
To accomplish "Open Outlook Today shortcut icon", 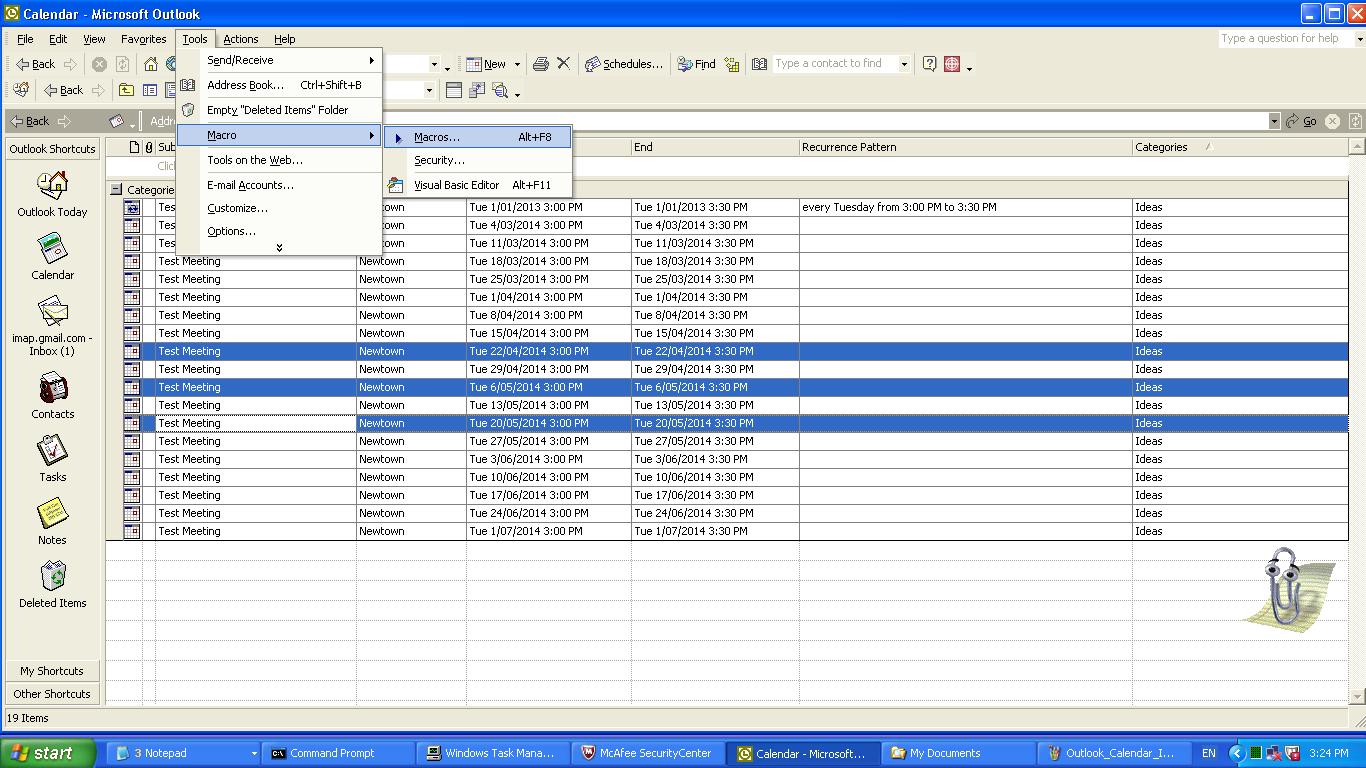I will tap(52, 186).
